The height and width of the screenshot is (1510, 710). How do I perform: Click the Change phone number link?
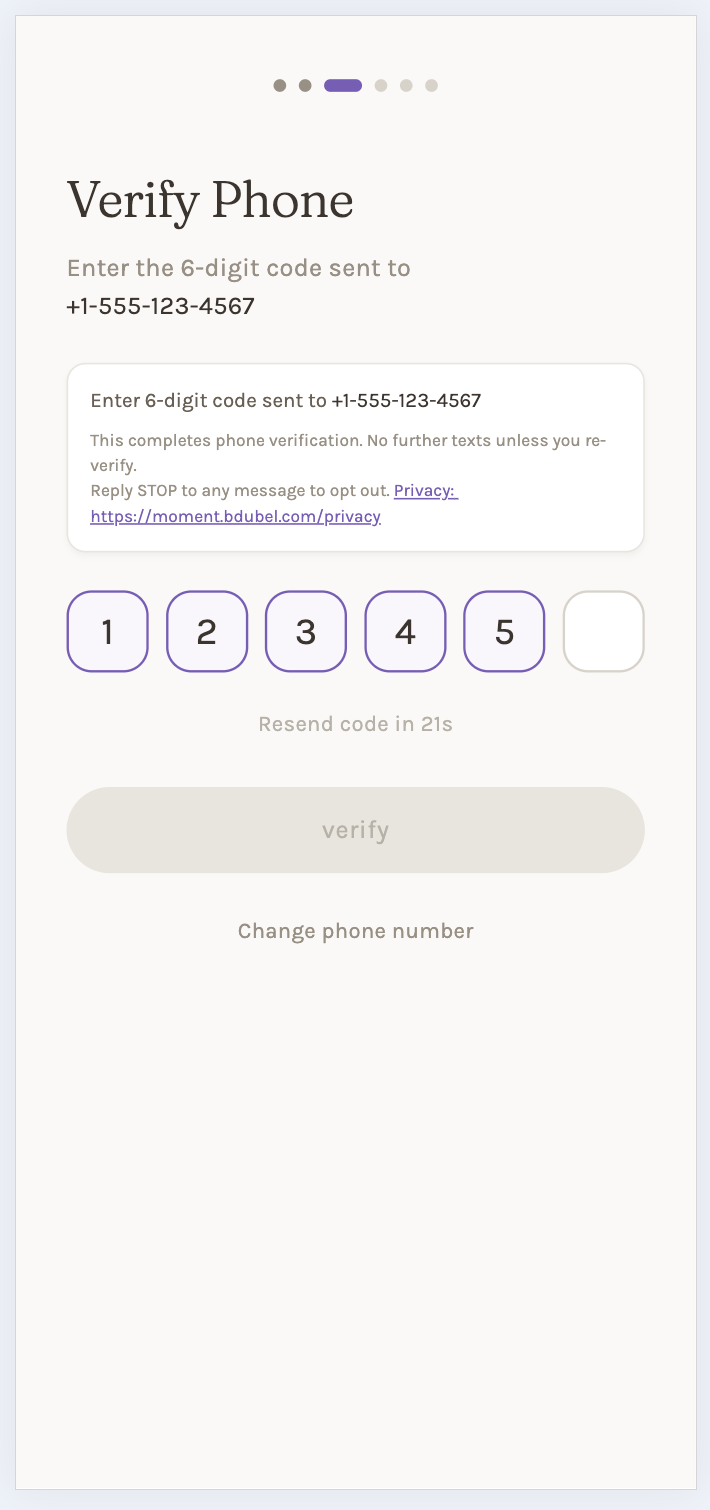(x=355, y=931)
